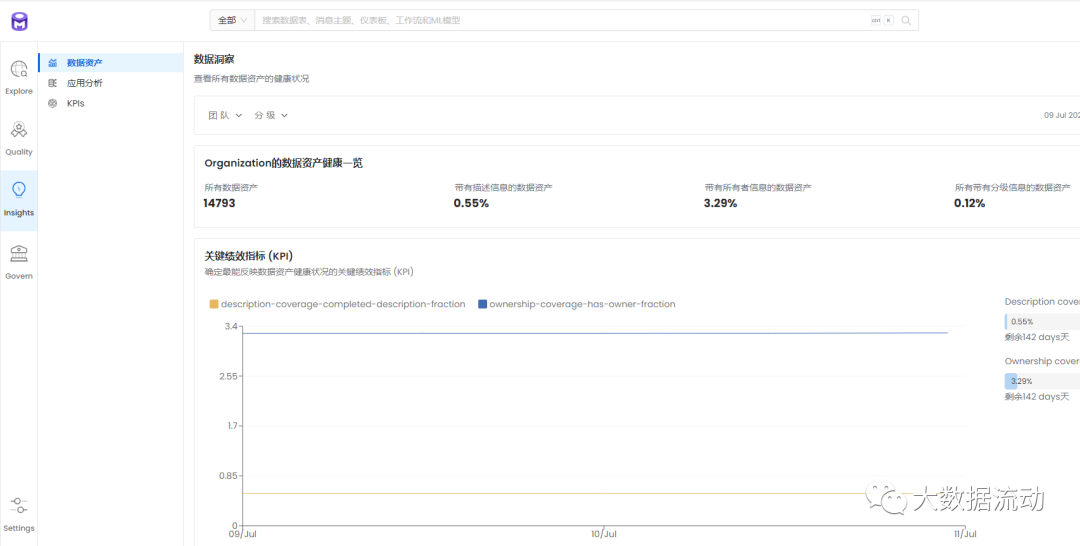Open the Govern sidebar icon
This screenshot has height=546, width=1080.
[x=19, y=253]
